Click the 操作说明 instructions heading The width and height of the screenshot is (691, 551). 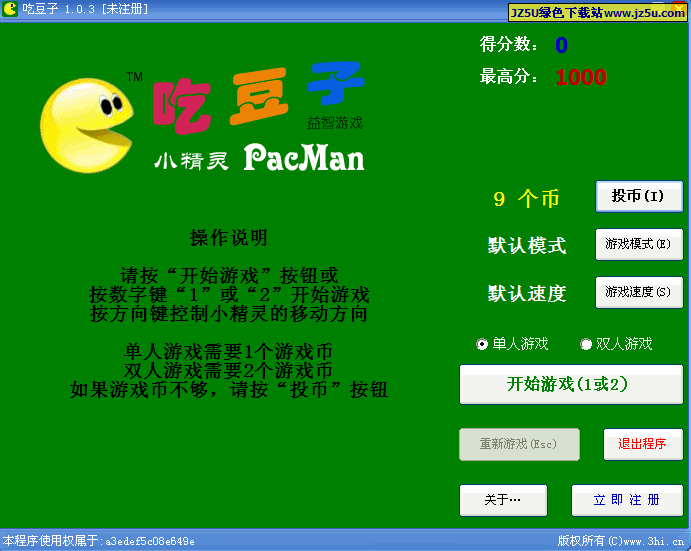click(229, 238)
